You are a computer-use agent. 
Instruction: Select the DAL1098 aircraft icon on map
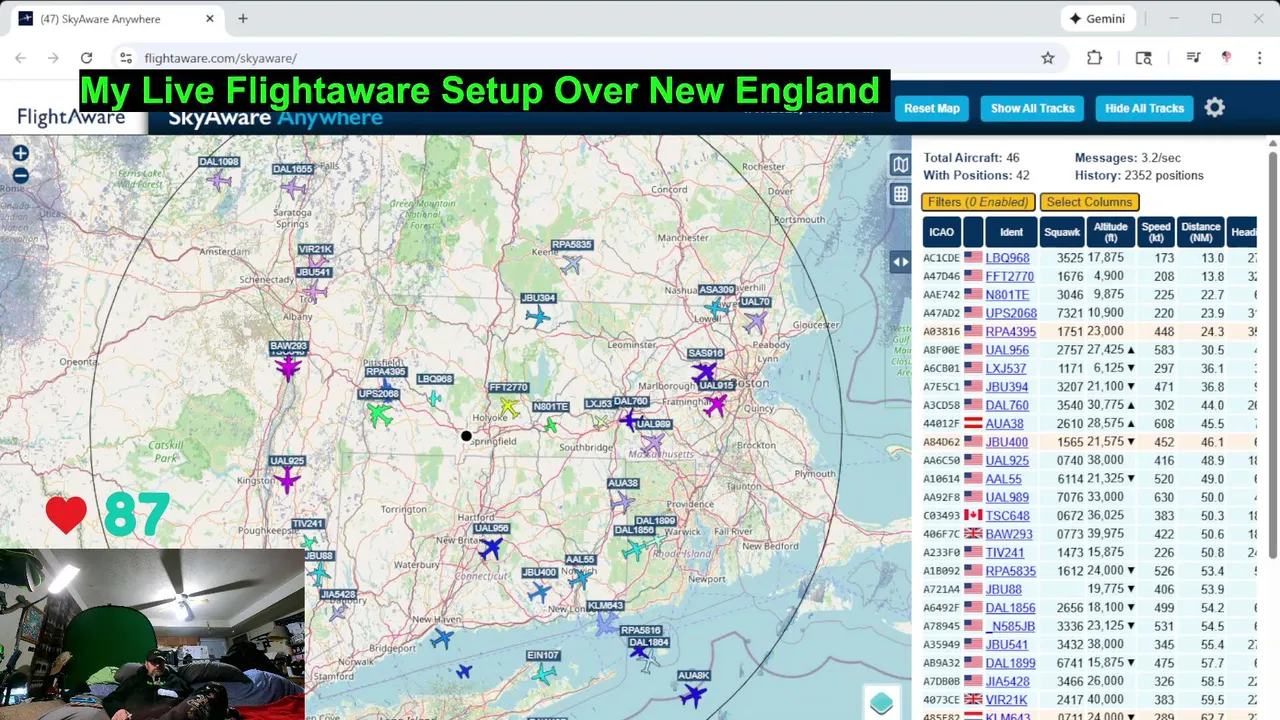tap(220, 180)
